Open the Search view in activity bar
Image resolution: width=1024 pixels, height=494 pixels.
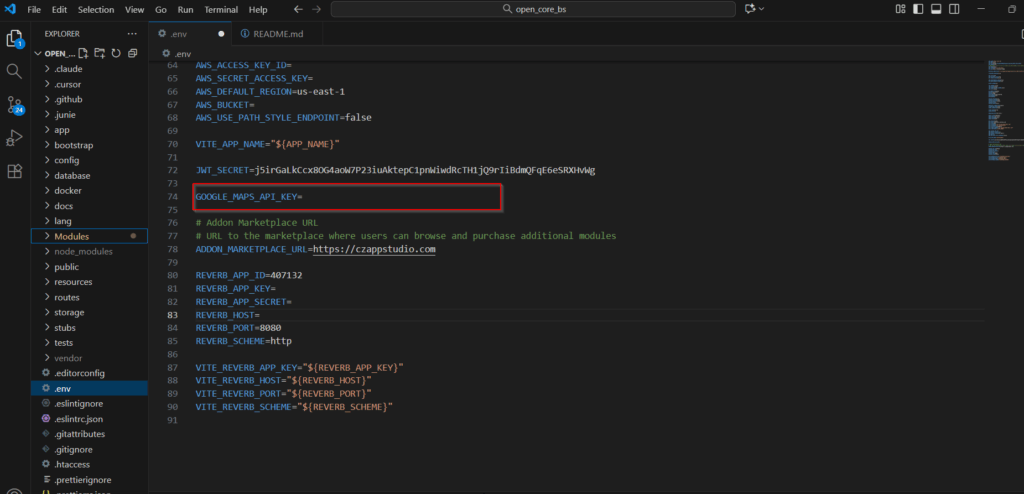(x=14, y=71)
